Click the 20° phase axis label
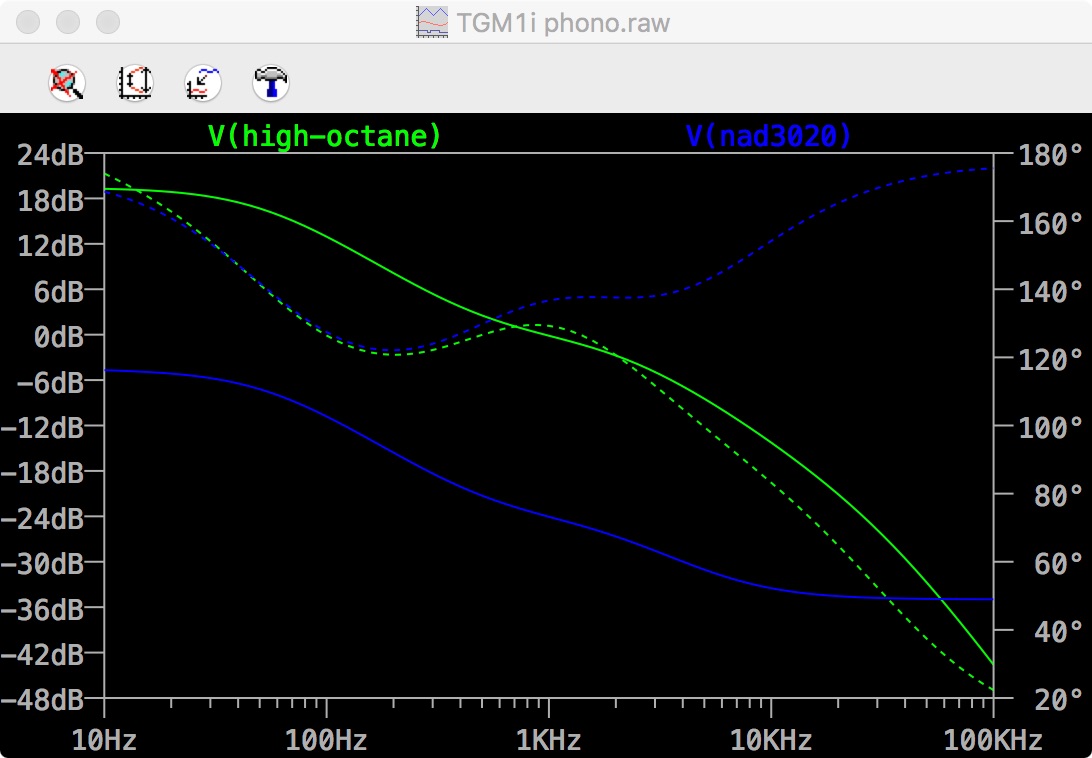The height and width of the screenshot is (758, 1092). pyautogui.click(x=1059, y=699)
